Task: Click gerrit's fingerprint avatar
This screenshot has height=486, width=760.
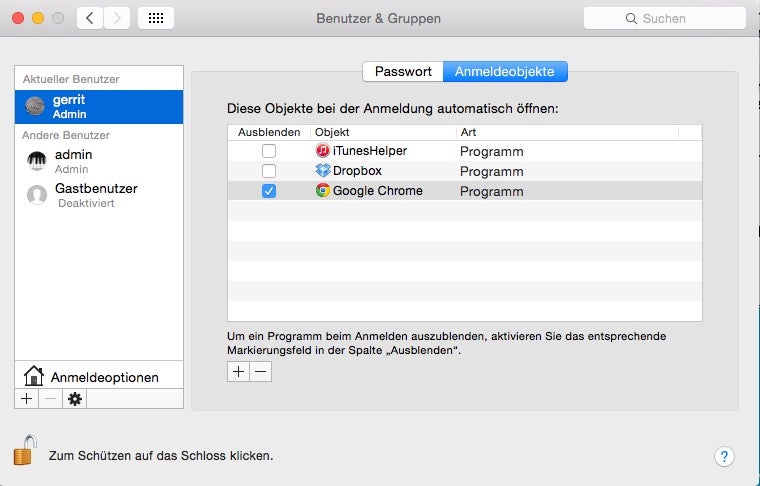Action: point(35,106)
